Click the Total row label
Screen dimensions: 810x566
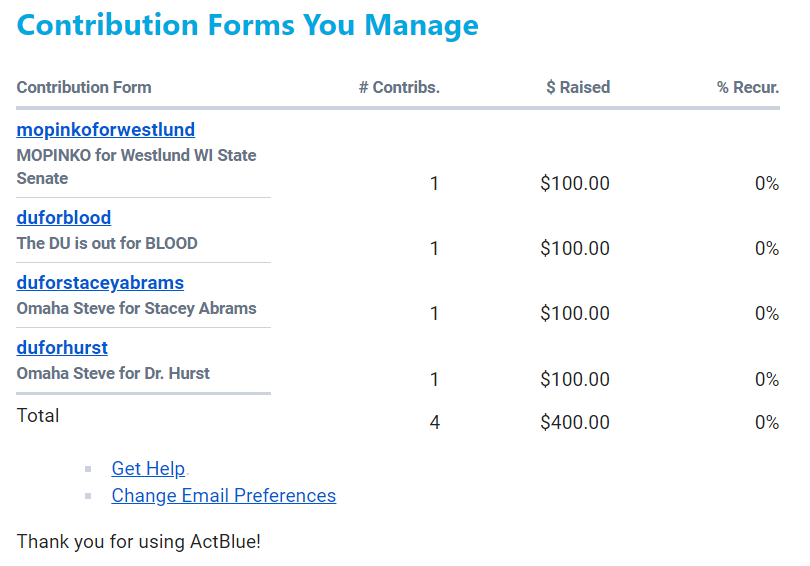click(x=38, y=416)
